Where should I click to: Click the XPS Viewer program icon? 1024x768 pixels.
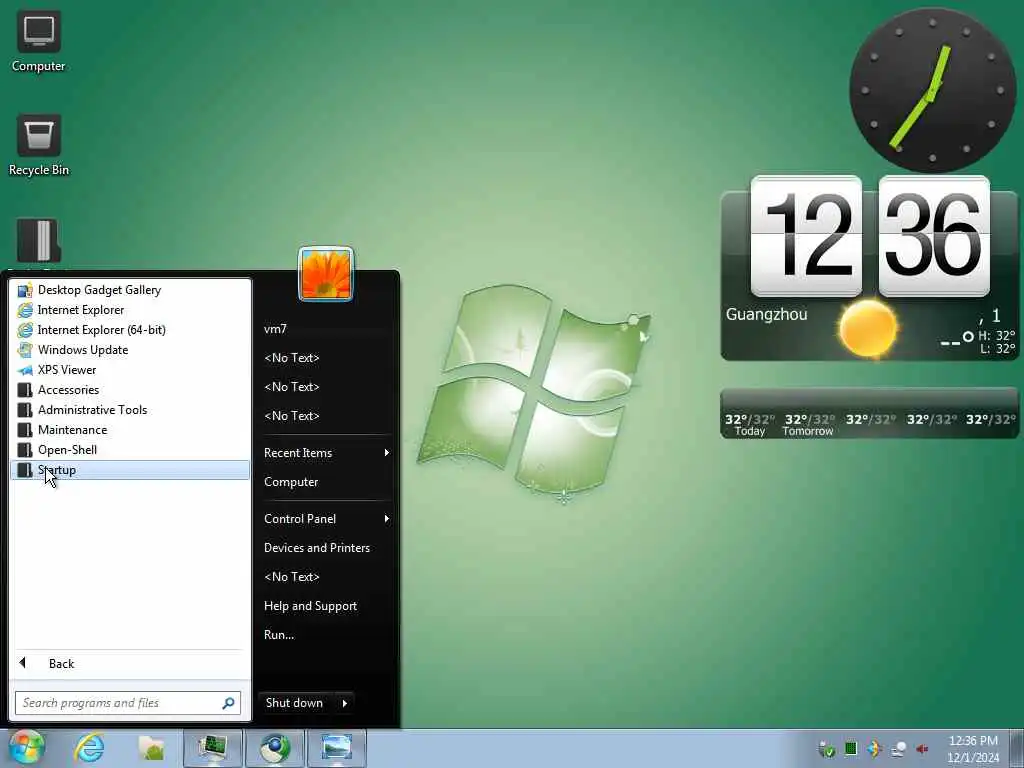click(25, 370)
